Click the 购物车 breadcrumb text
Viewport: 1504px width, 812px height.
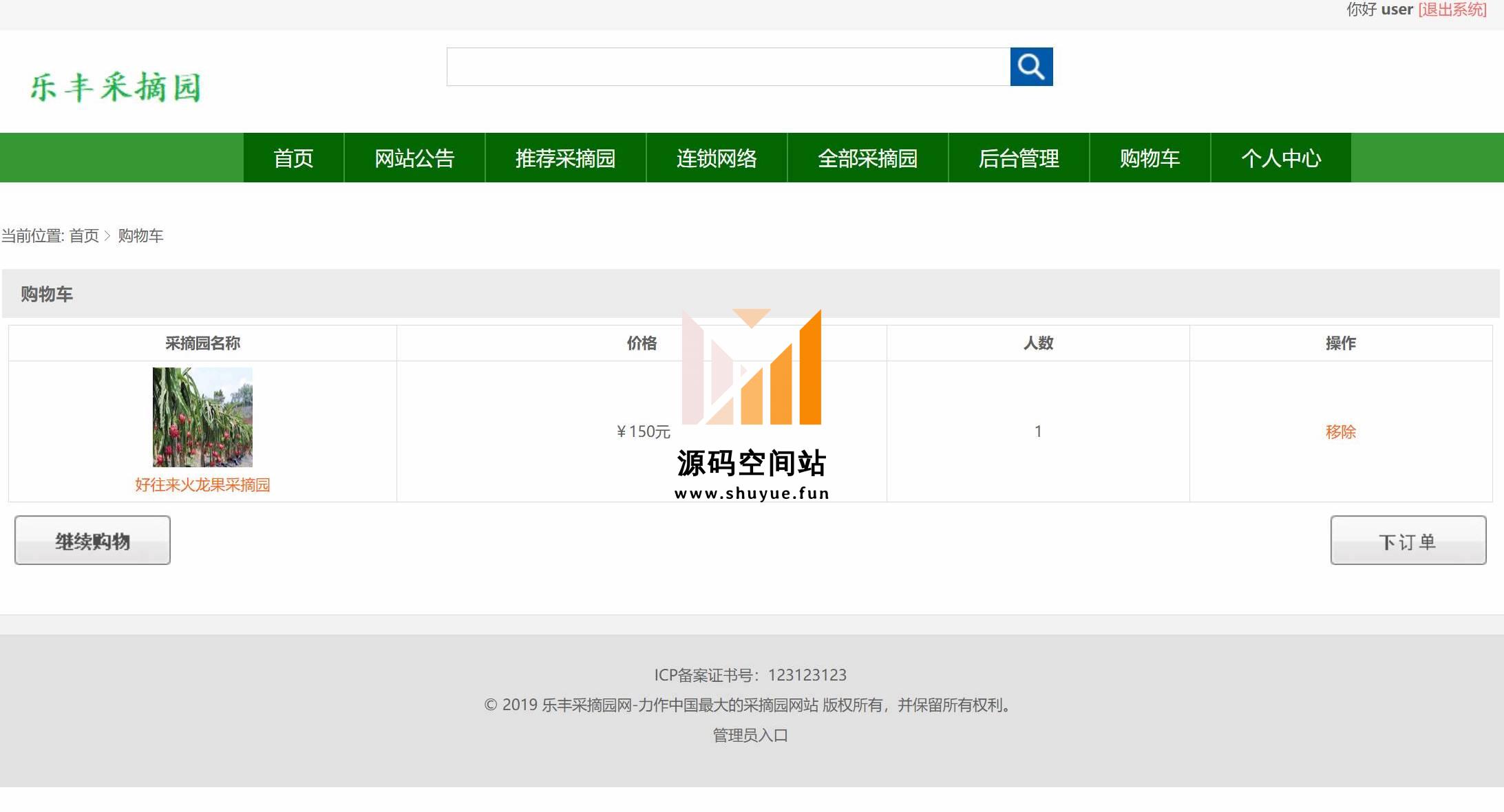pyautogui.click(x=140, y=236)
